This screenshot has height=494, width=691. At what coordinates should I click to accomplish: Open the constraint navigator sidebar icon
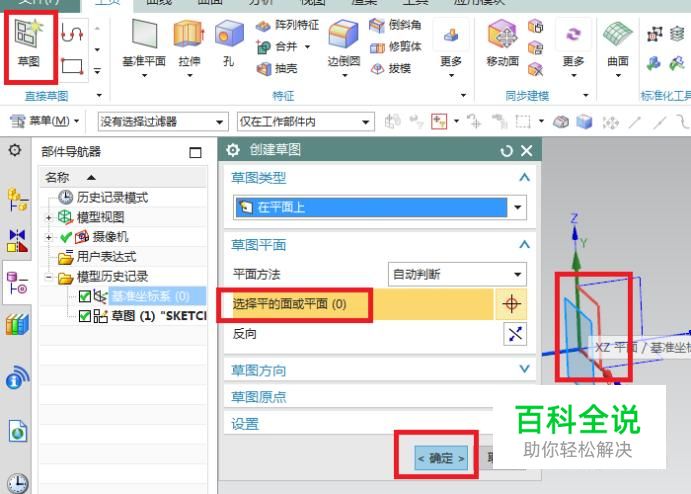18,240
